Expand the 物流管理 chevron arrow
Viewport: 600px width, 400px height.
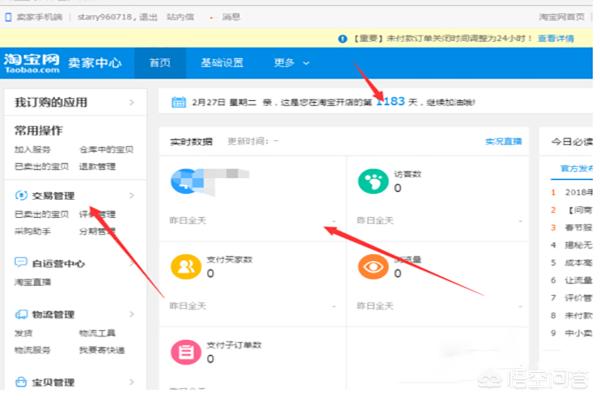tap(131, 314)
